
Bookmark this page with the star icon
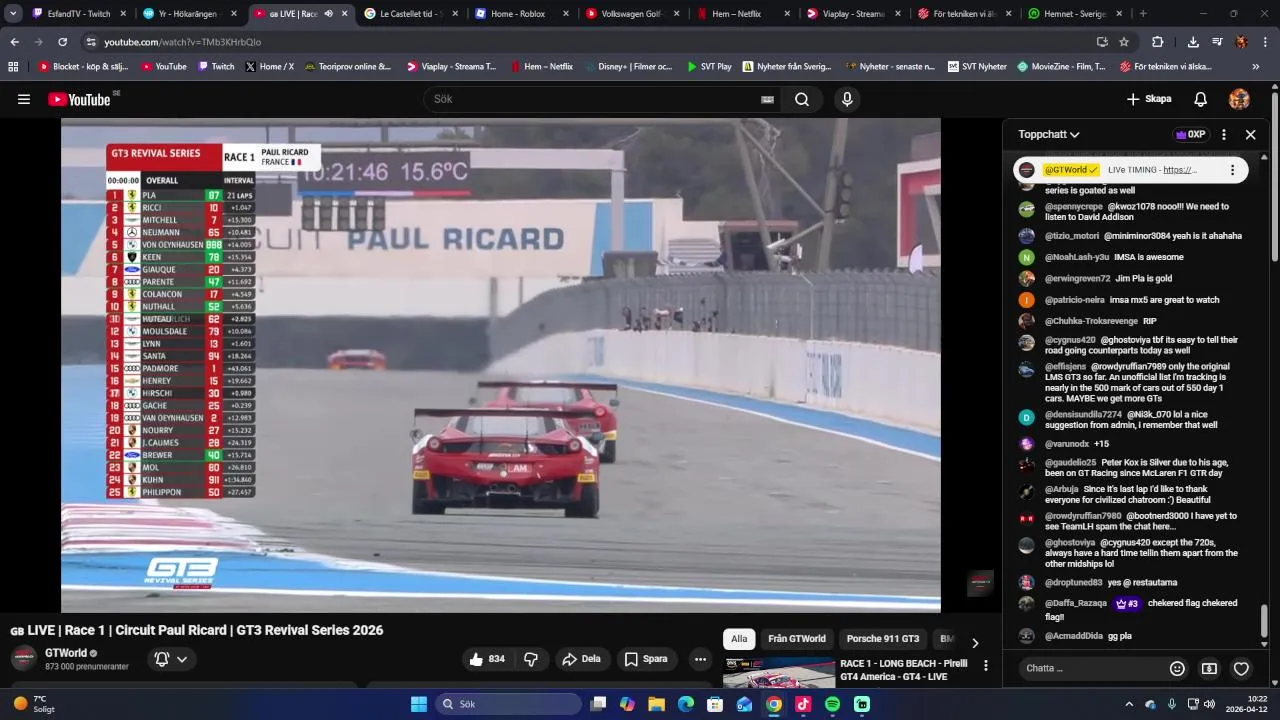click(x=1124, y=42)
